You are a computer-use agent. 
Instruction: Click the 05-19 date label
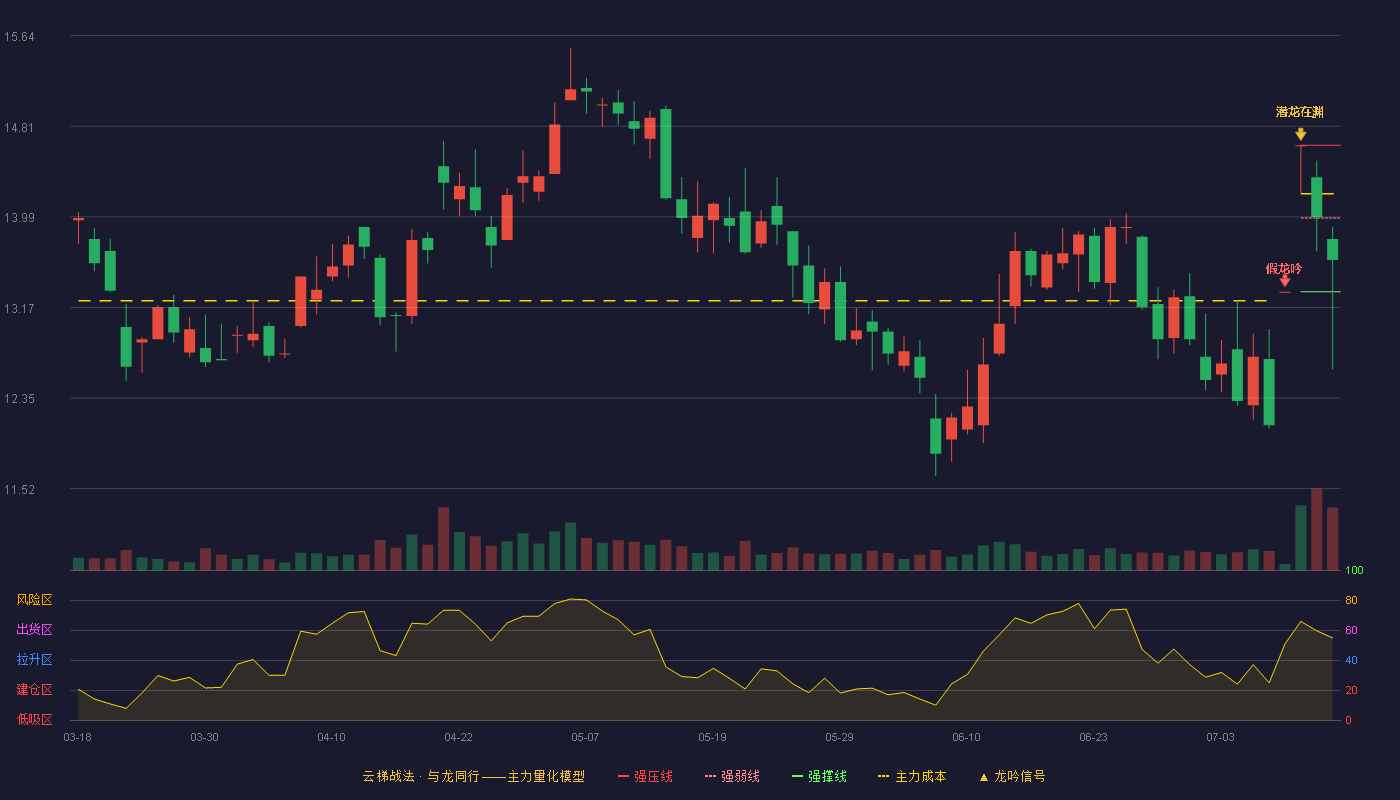(712, 737)
